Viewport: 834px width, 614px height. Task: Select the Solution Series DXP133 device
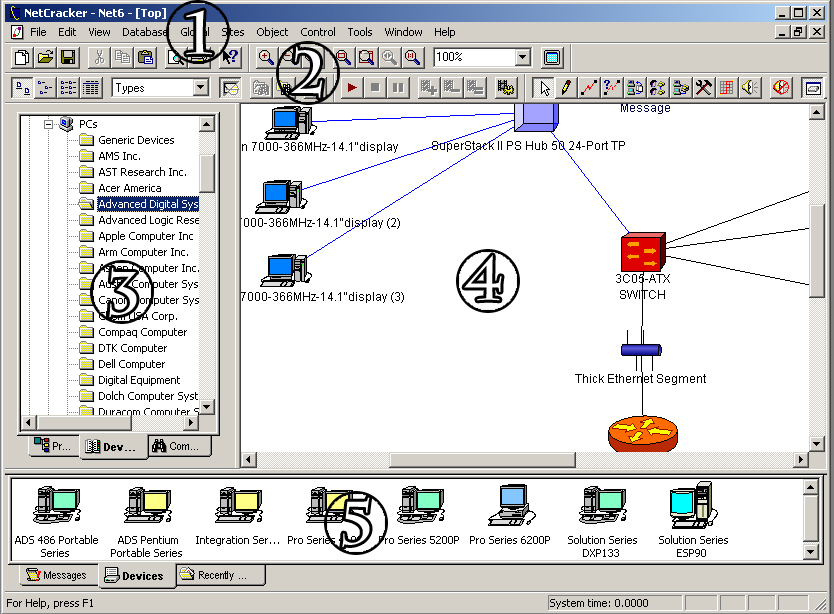point(602,522)
